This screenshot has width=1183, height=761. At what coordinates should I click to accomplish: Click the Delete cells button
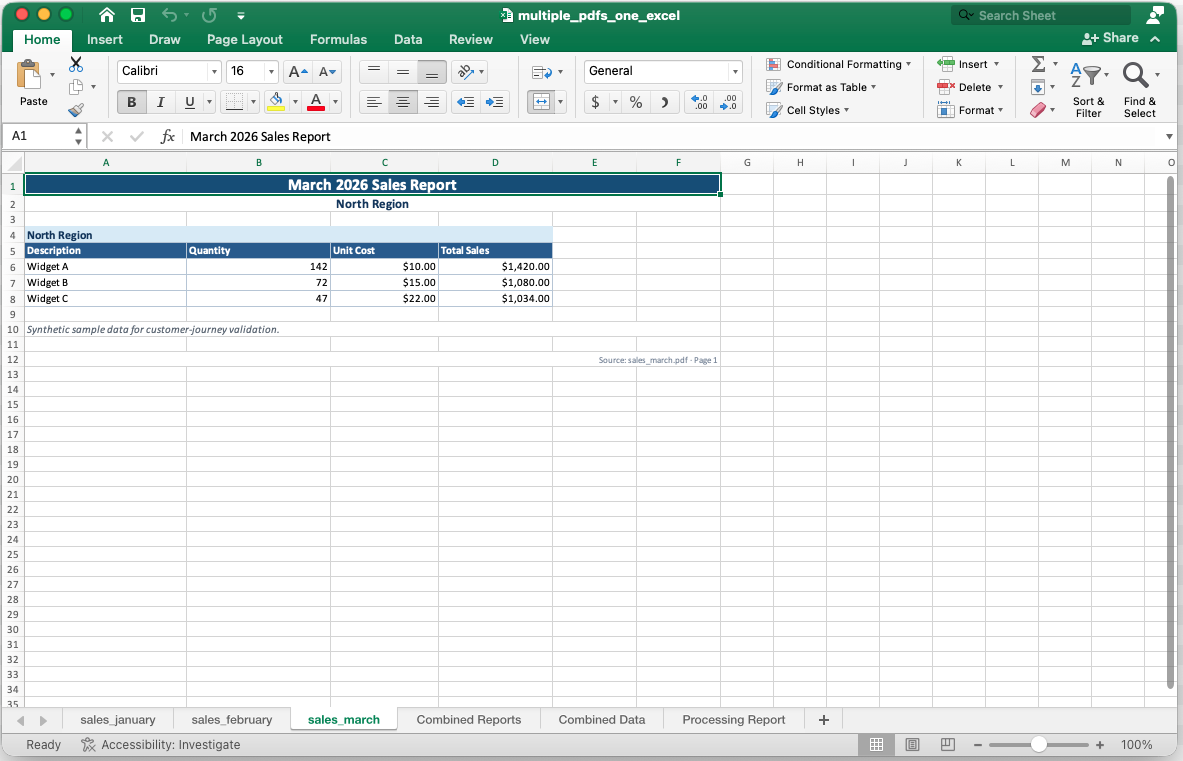pos(970,87)
